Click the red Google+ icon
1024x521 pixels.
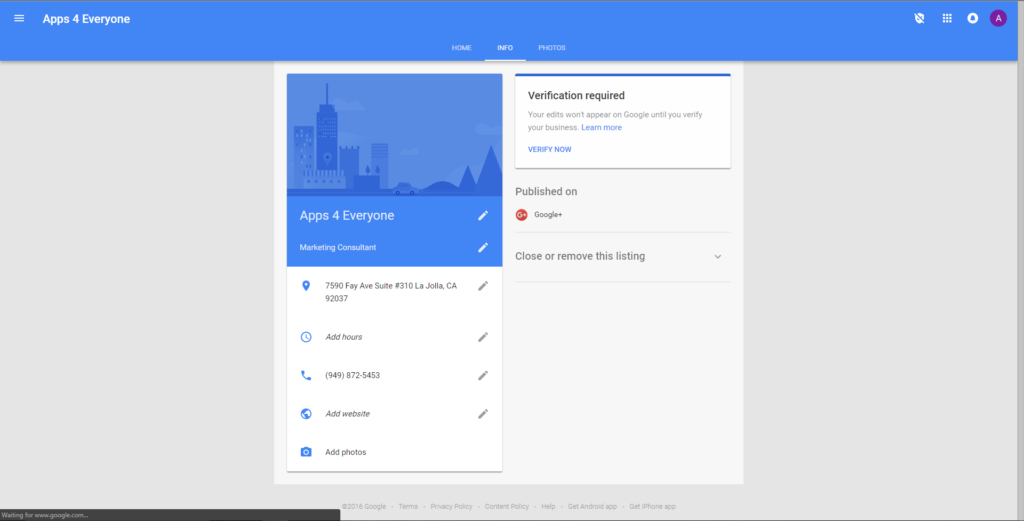click(521, 215)
